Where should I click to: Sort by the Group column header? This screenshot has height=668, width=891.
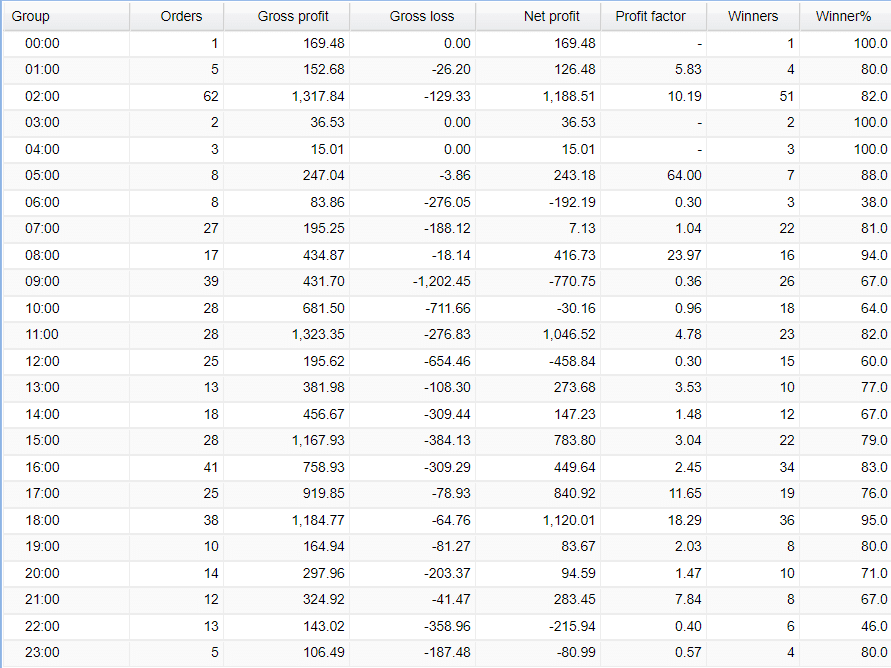[x=66, y=16]
